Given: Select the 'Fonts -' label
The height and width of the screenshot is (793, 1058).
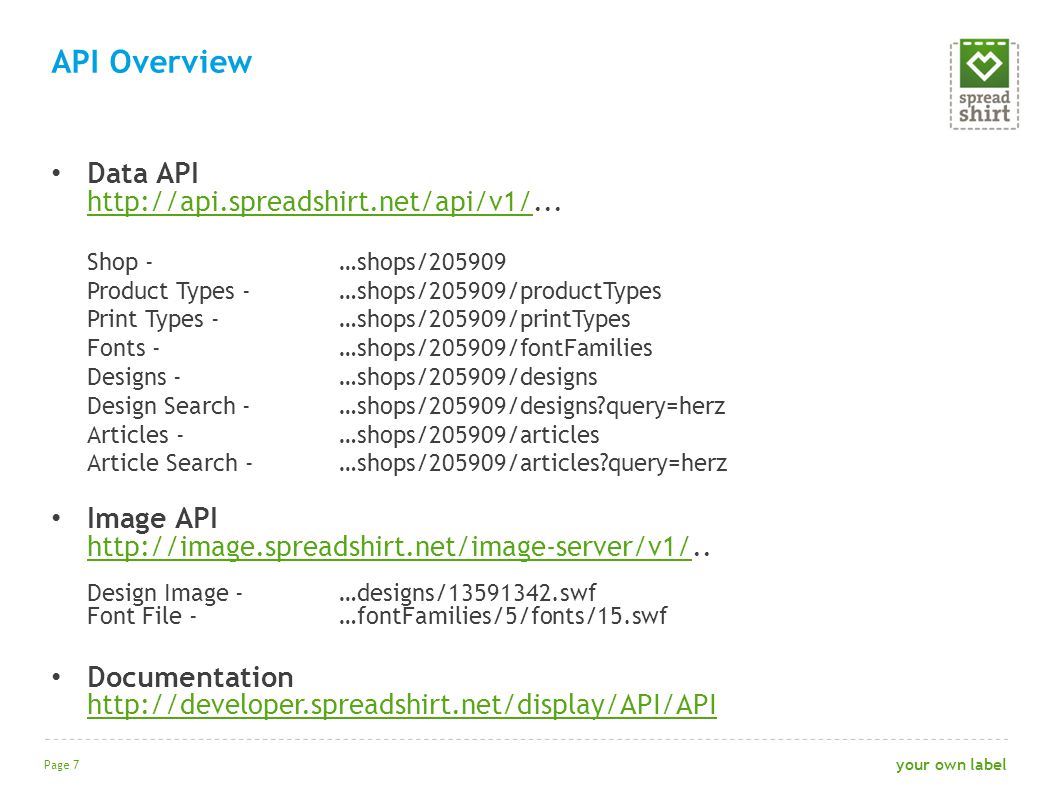Looking at the screenshot, I should click(123, 348).
